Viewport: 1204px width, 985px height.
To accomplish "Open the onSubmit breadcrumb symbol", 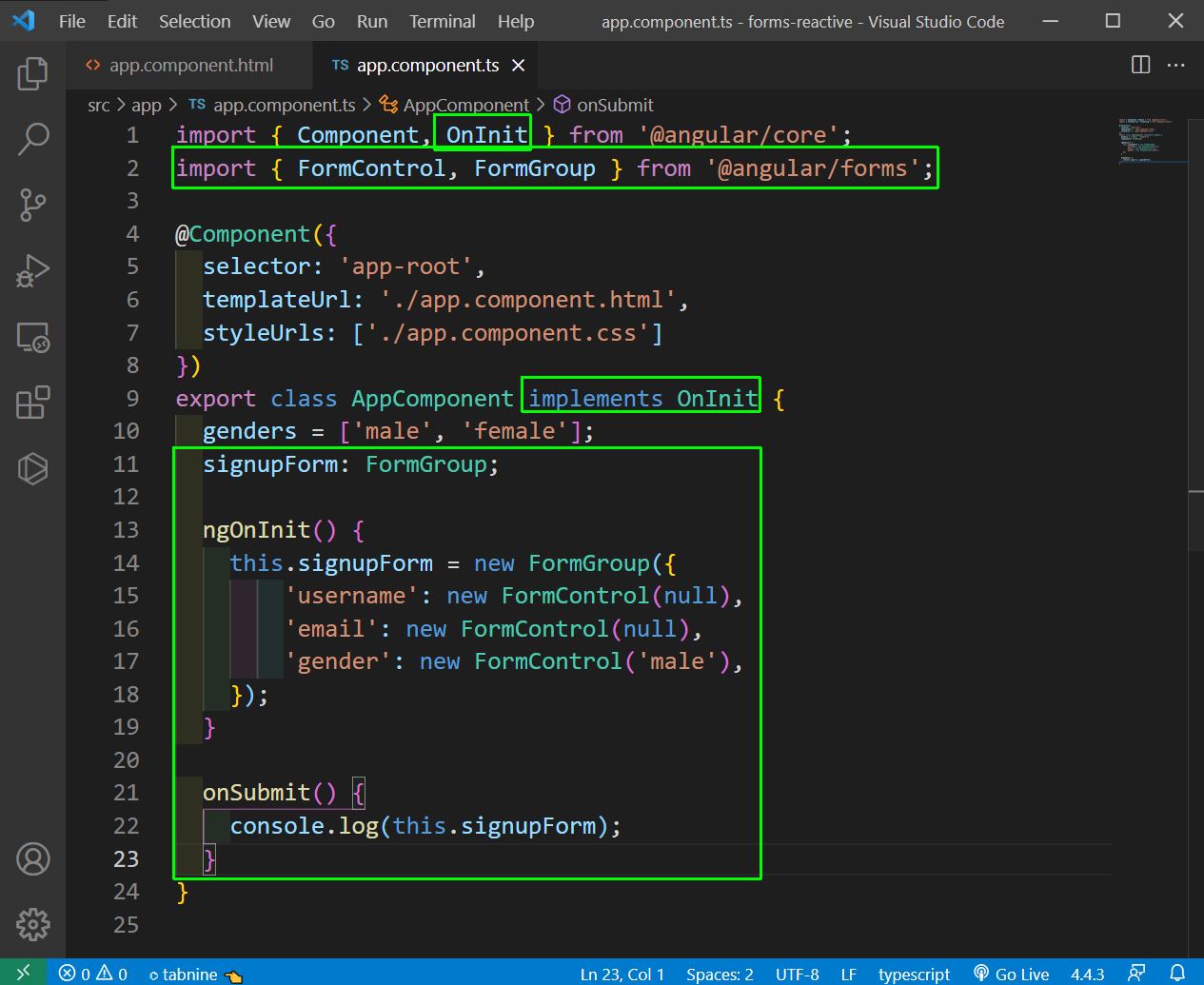I will click(x=604, y=105).
